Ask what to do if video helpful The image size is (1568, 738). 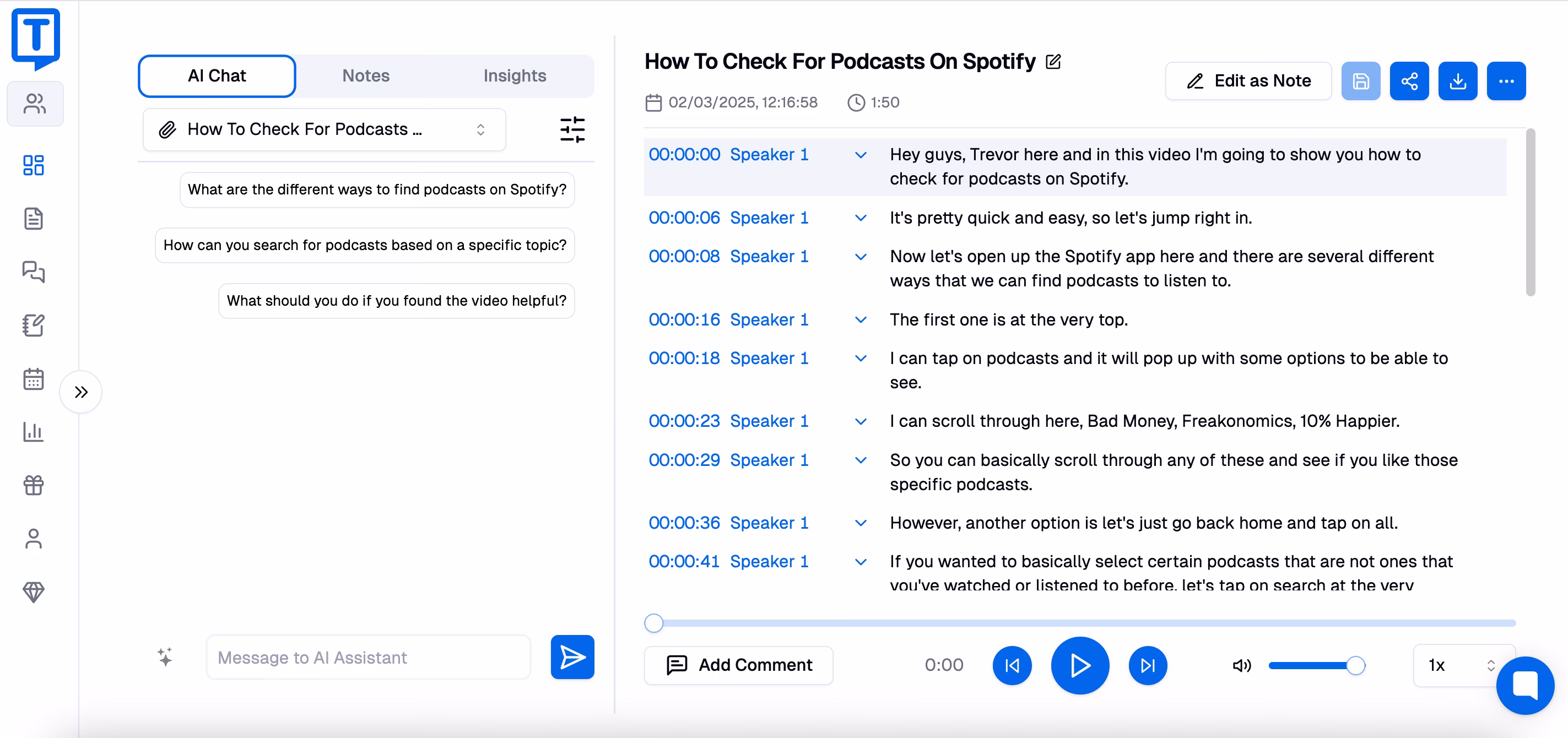[396, 301]
